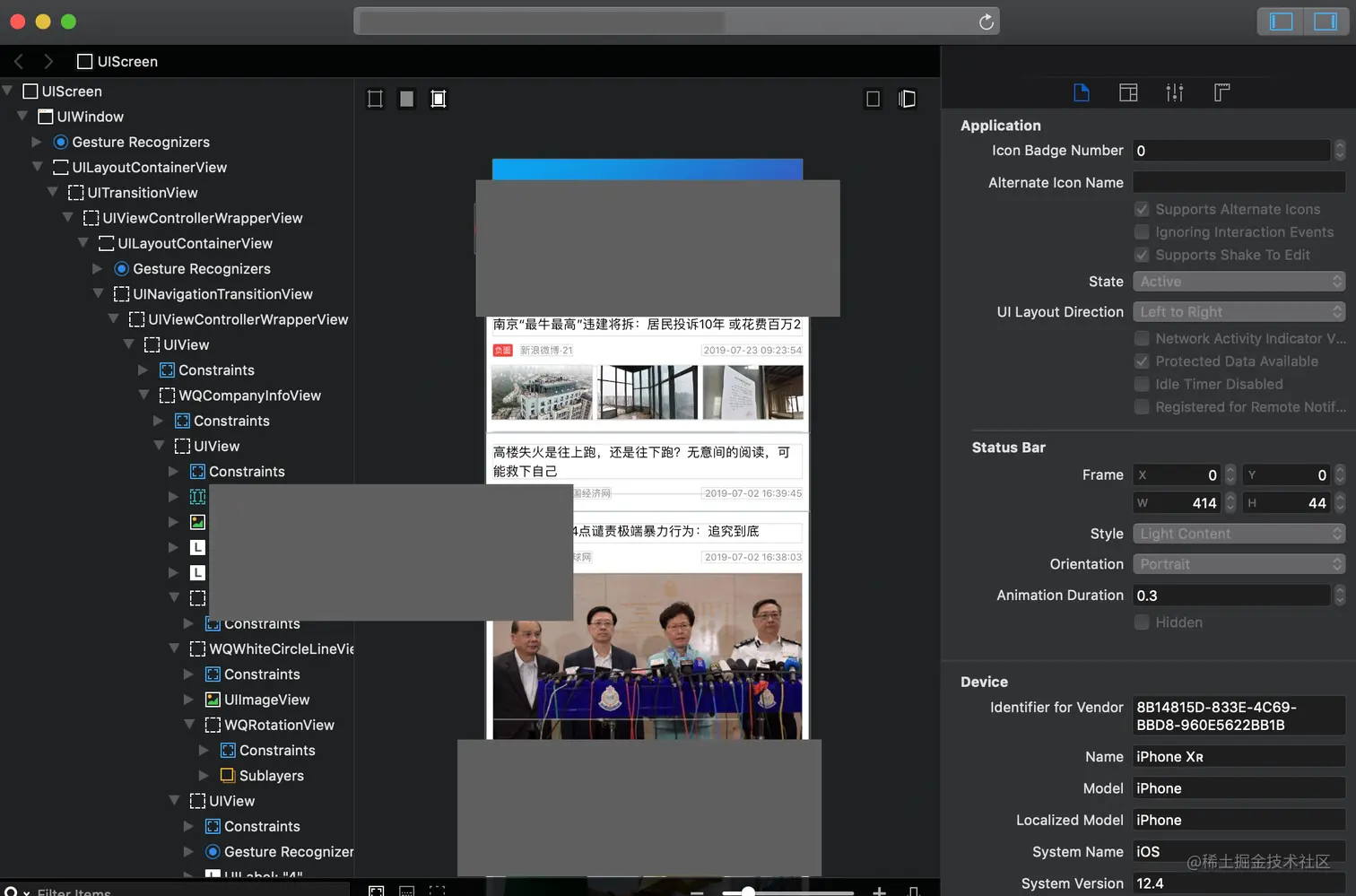Select the WQWhiteCircleLineView tree row

pyautogui.click(x=177, y=648)
